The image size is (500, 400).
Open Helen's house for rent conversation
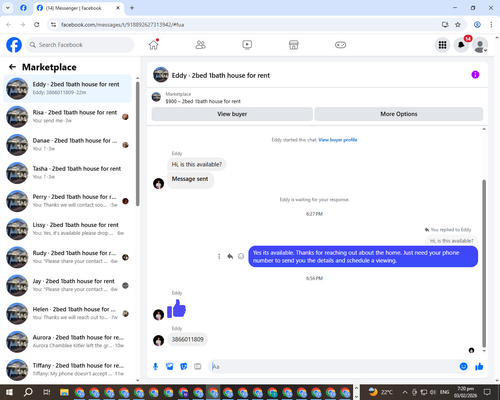67,313
